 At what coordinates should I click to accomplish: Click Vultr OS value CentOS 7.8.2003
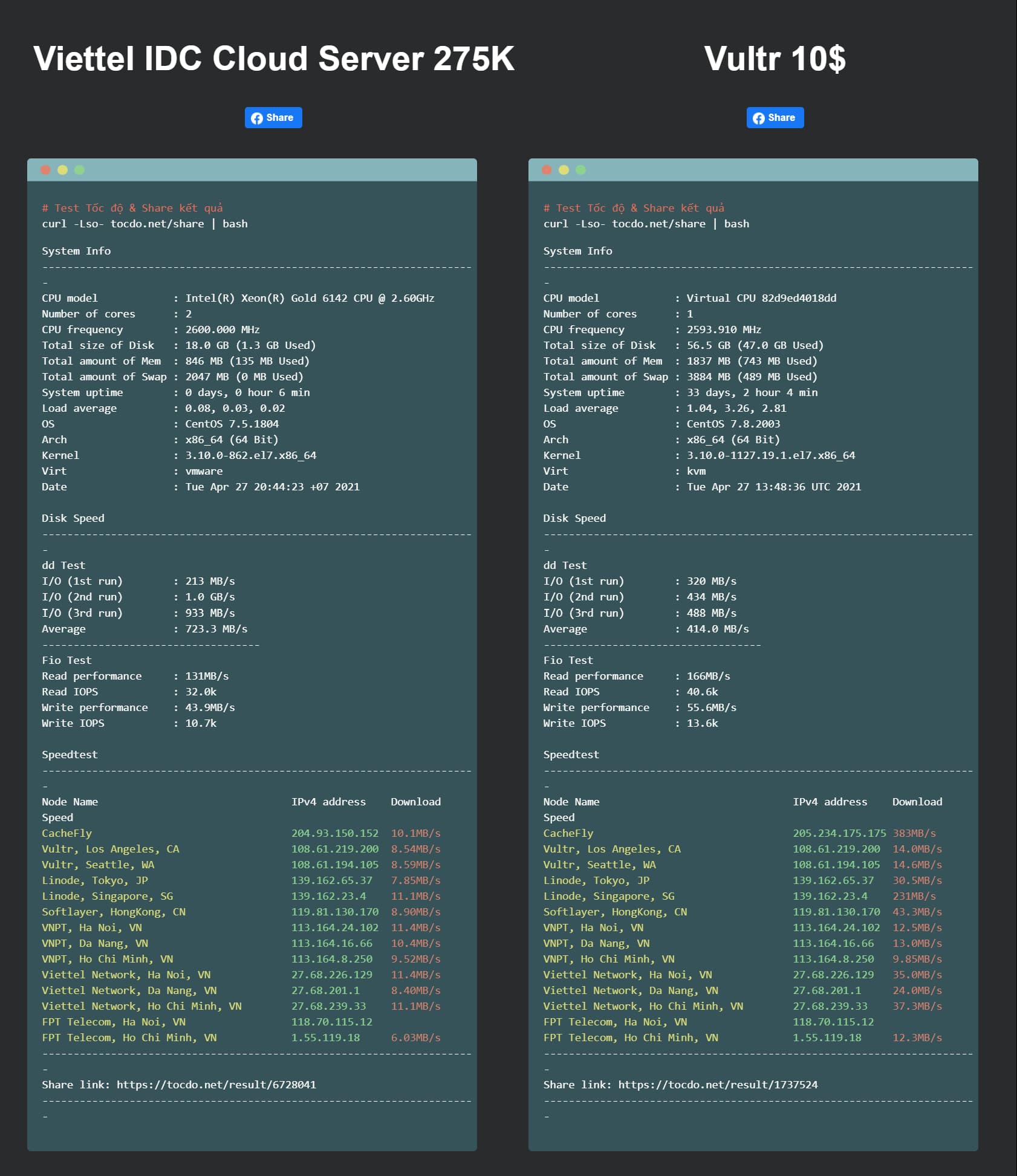click(733, 424)
